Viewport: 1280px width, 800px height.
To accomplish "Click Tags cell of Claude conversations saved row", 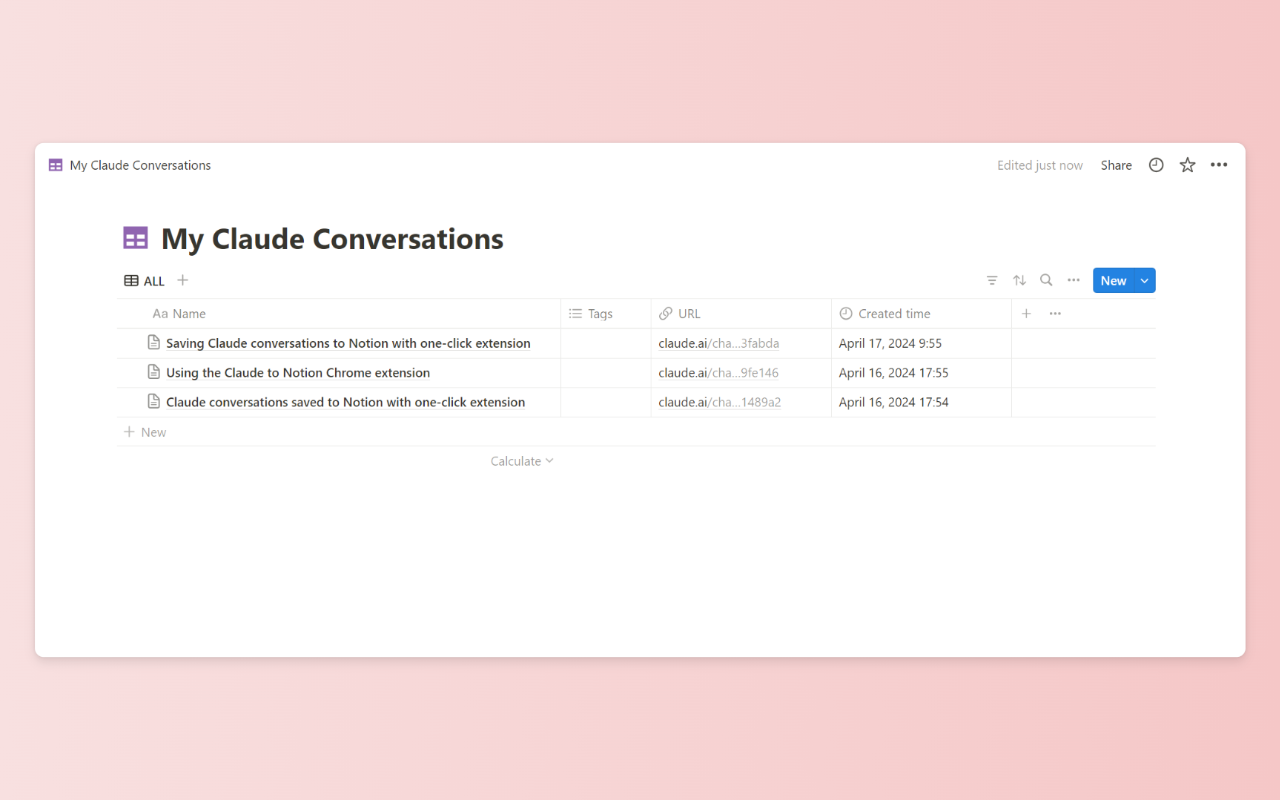I will tap(605, 402).
